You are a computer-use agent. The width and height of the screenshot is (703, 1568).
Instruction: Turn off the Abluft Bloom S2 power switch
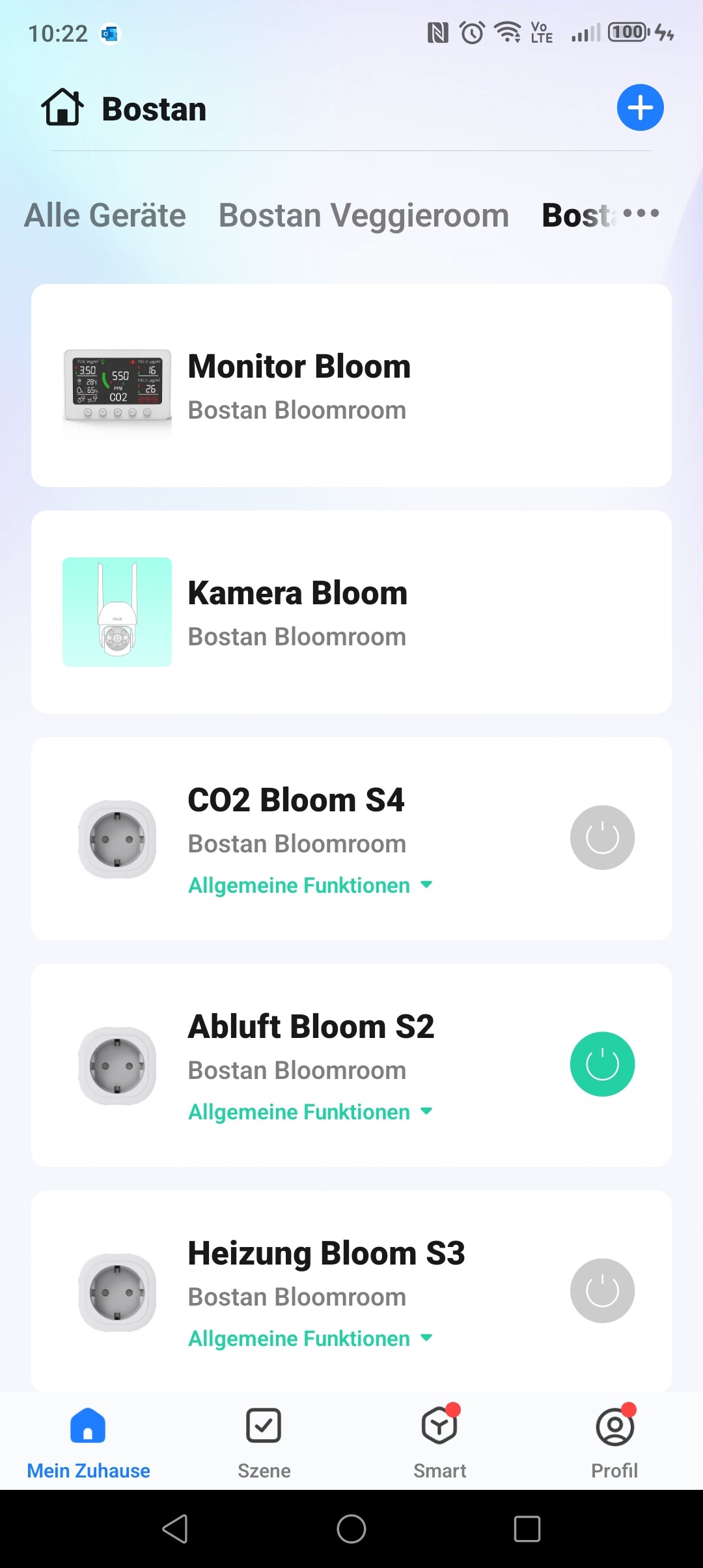click(602, 1064)
